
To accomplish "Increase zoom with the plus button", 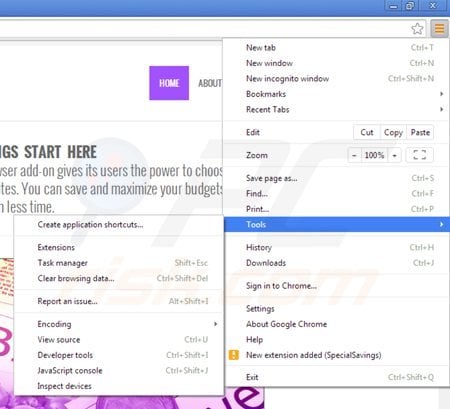I will coord(394,155).
